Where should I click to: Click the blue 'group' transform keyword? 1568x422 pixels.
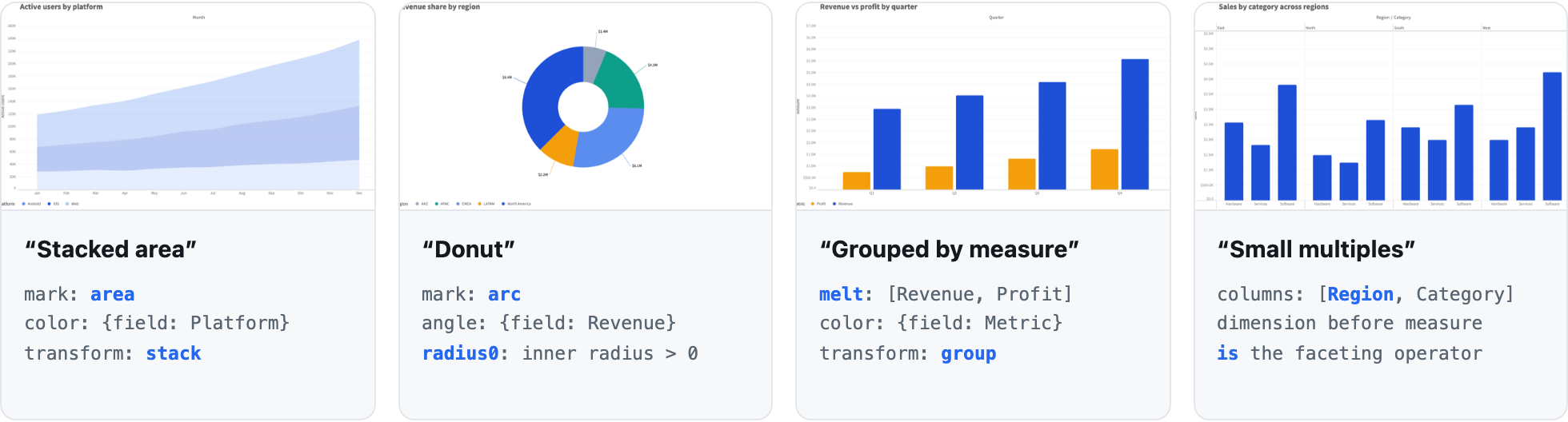coord(969,353)
